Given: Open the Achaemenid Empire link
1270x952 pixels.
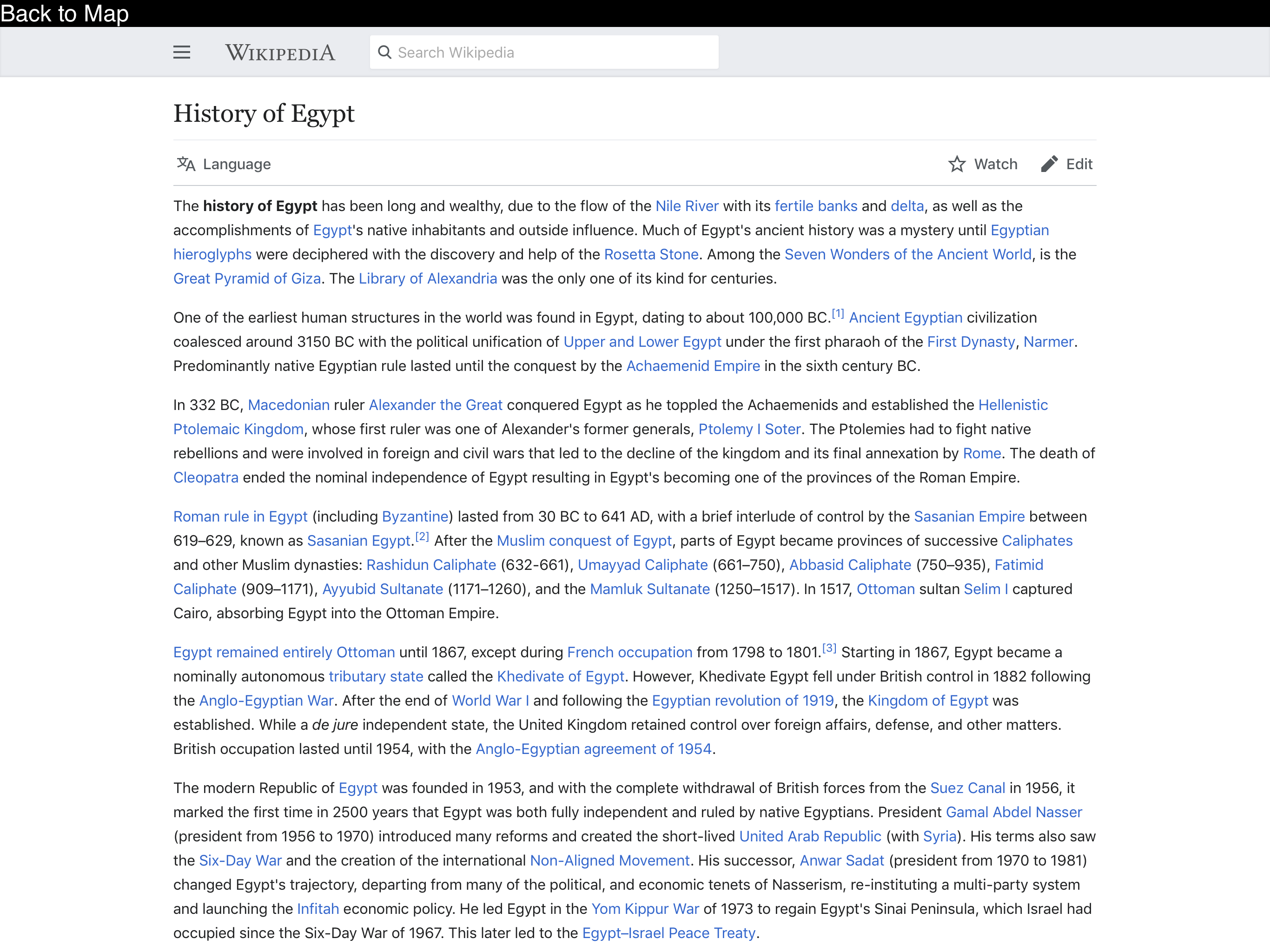Looking at the screenshot, I should 693,366.
